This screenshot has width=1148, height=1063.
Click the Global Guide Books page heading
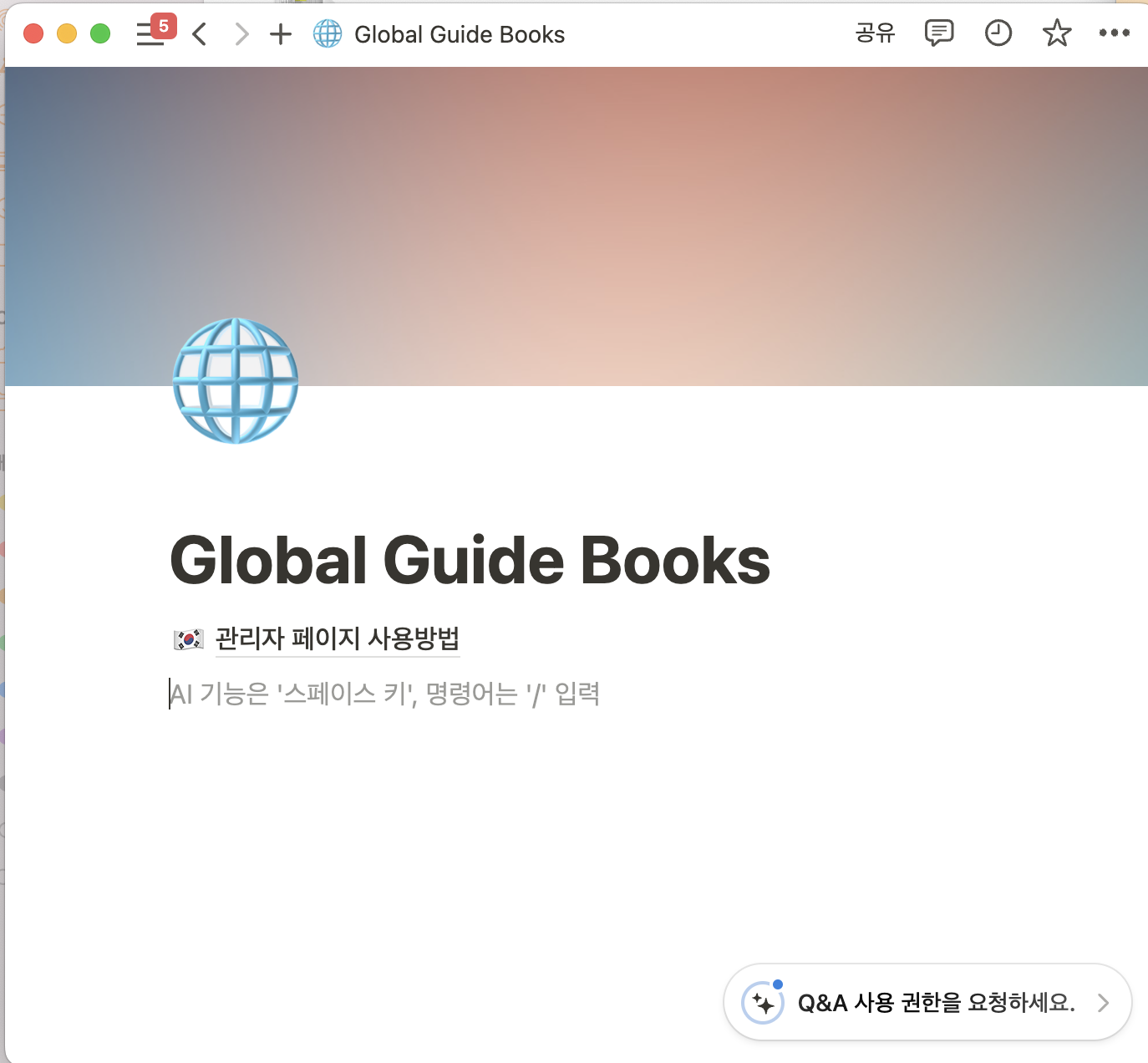tap(470, 561)
